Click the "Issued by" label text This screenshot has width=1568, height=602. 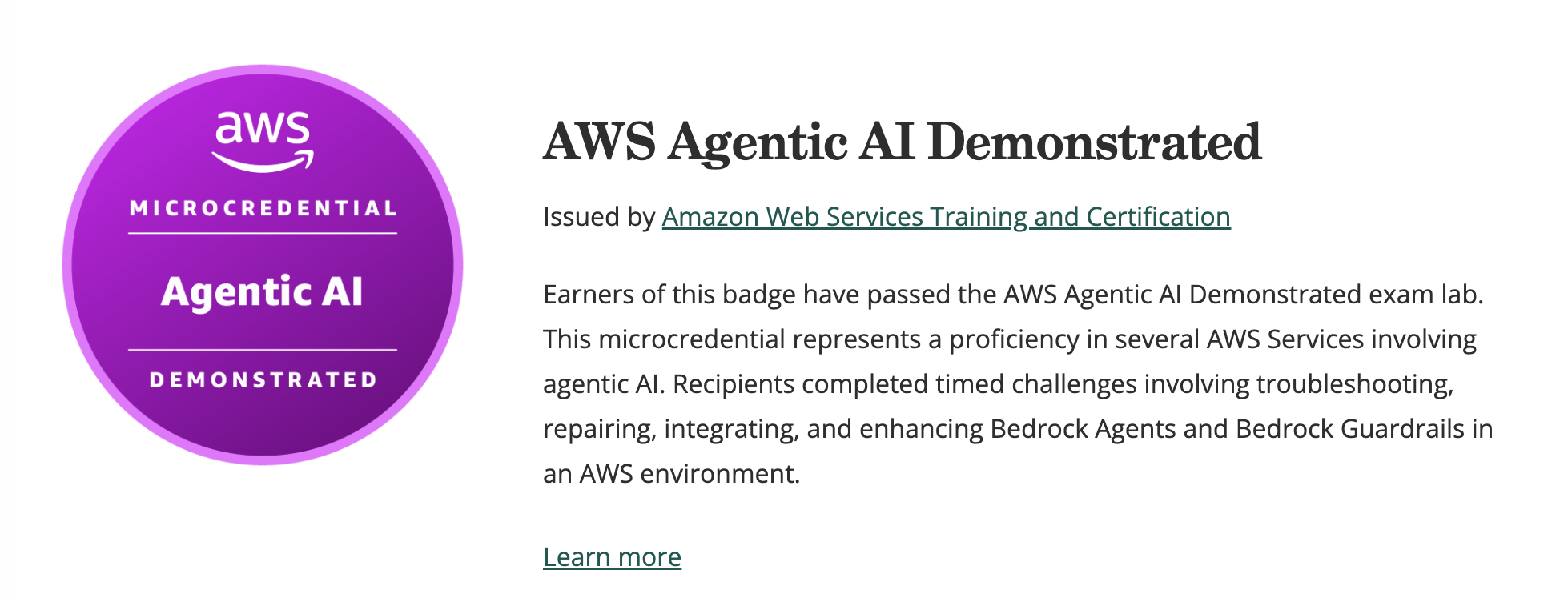(598, 217)
